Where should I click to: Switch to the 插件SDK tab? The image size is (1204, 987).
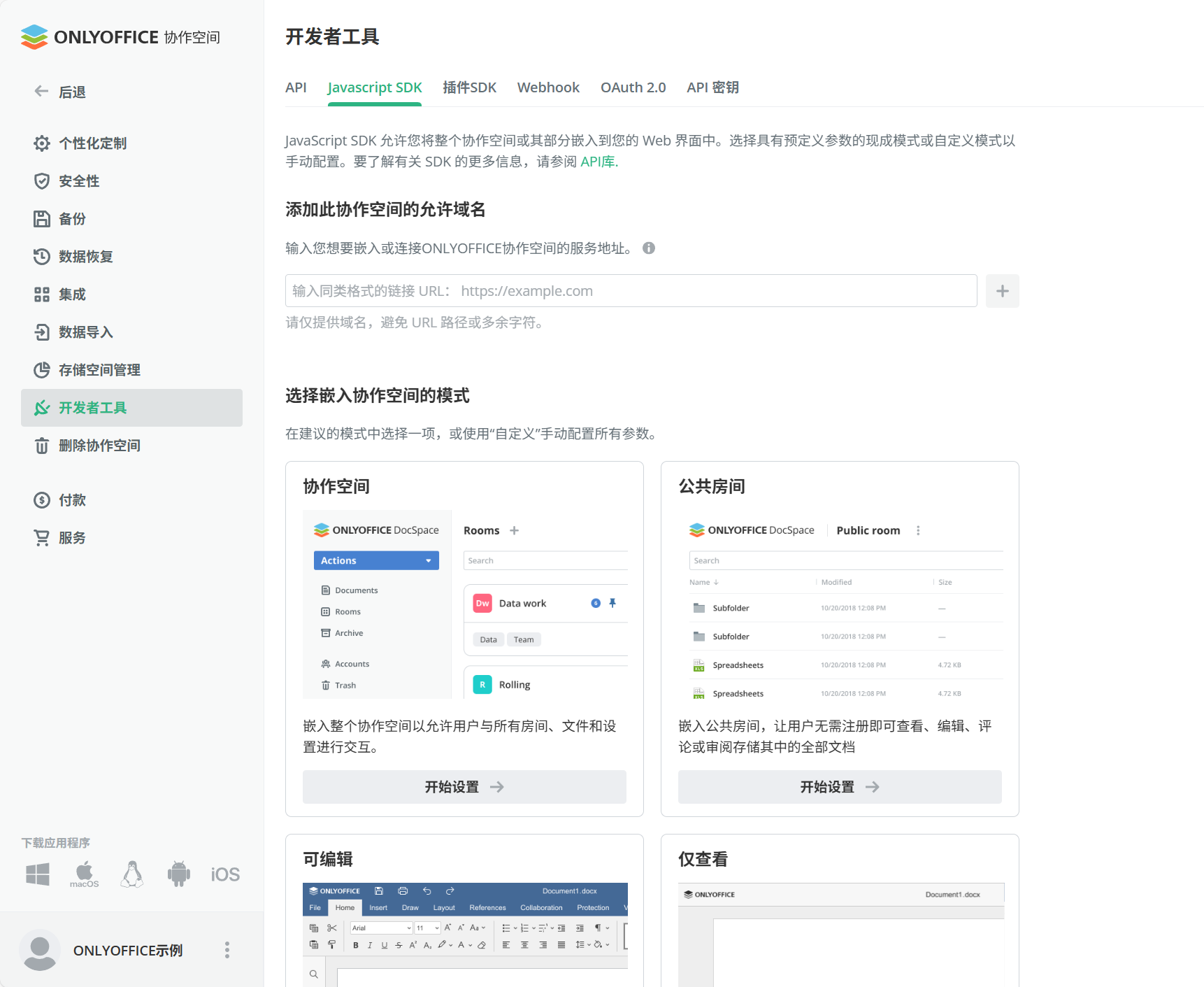pyautogui.click(x=469, y=87)
